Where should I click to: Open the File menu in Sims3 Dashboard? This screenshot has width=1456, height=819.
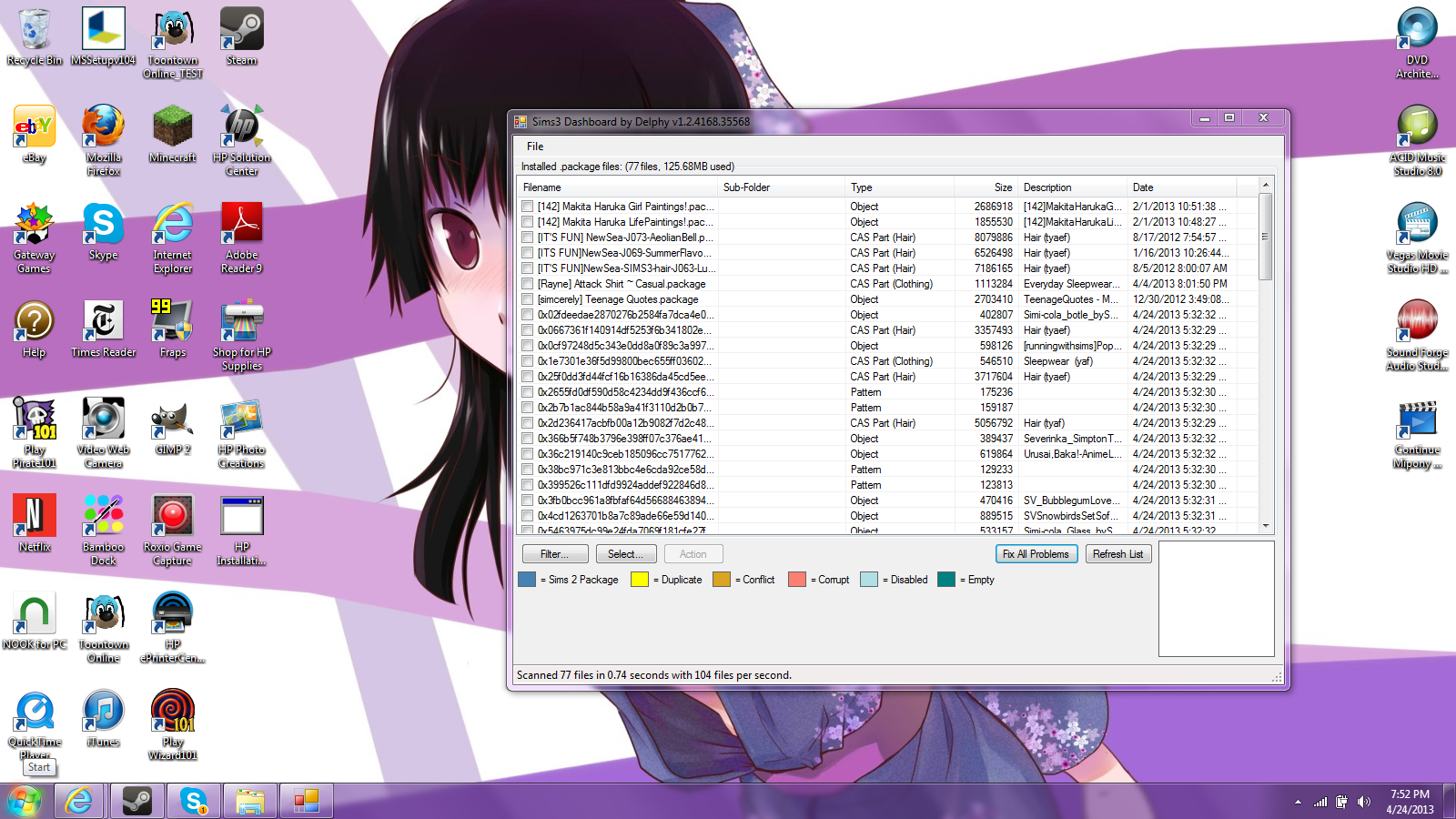pos(535,147)
